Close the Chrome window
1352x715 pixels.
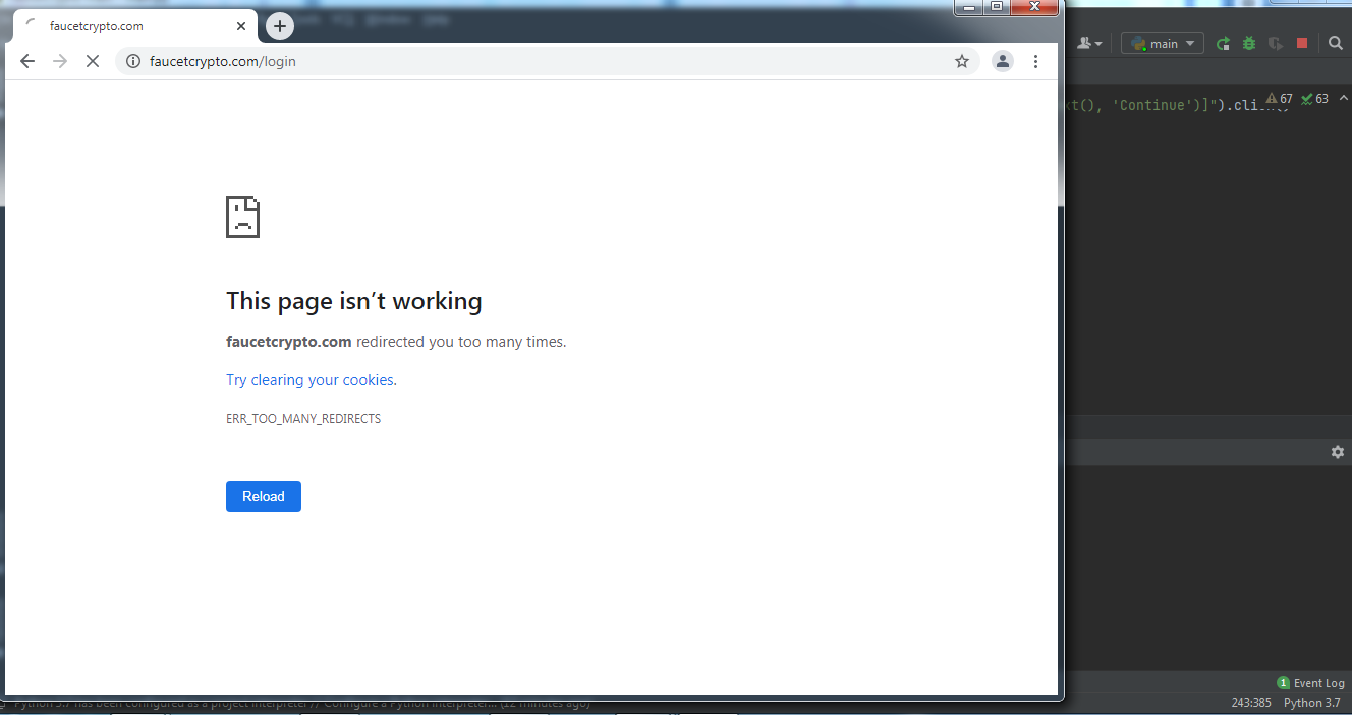(x=1035, y=7)
